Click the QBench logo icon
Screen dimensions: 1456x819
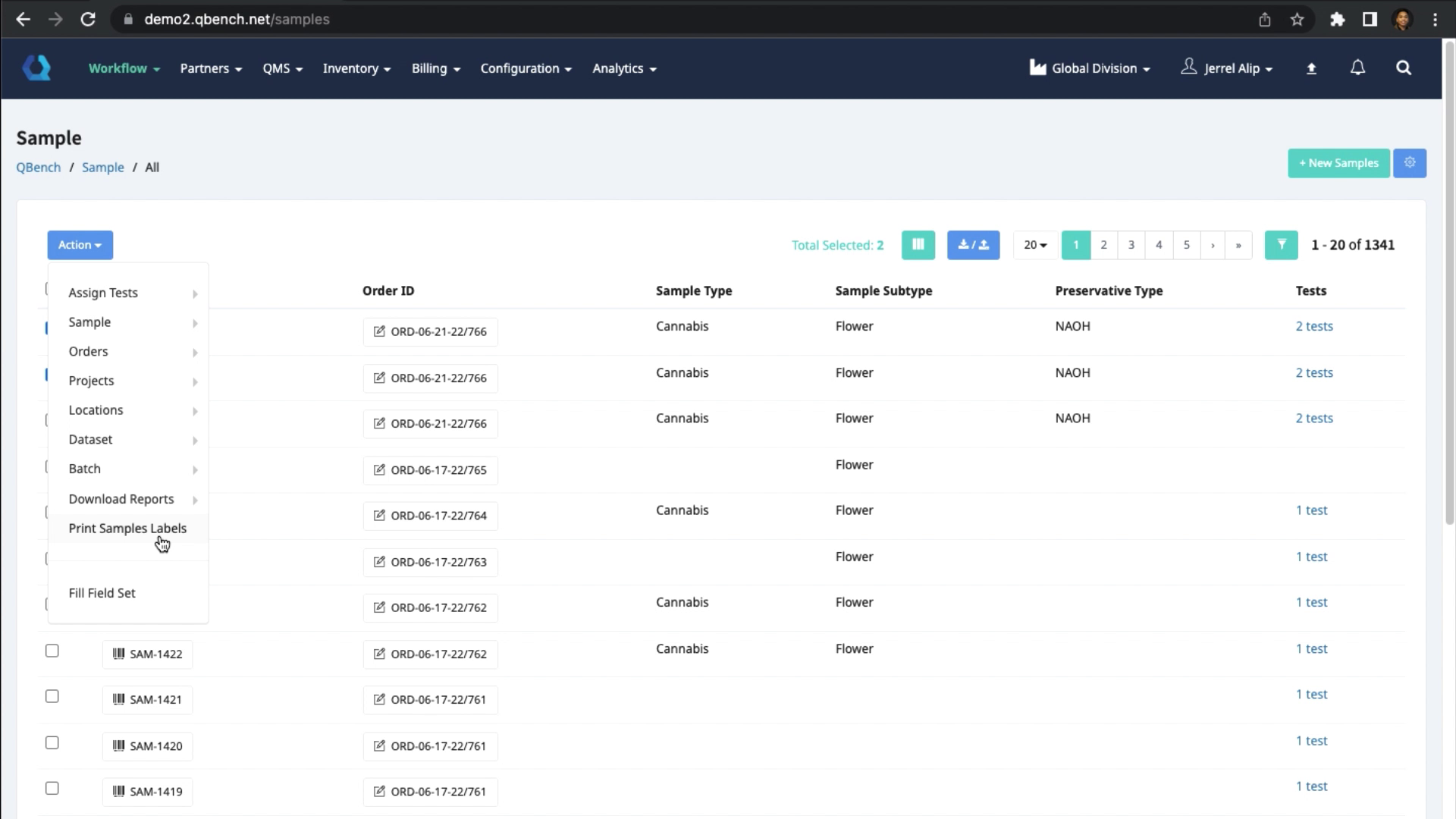click(36, 68)
